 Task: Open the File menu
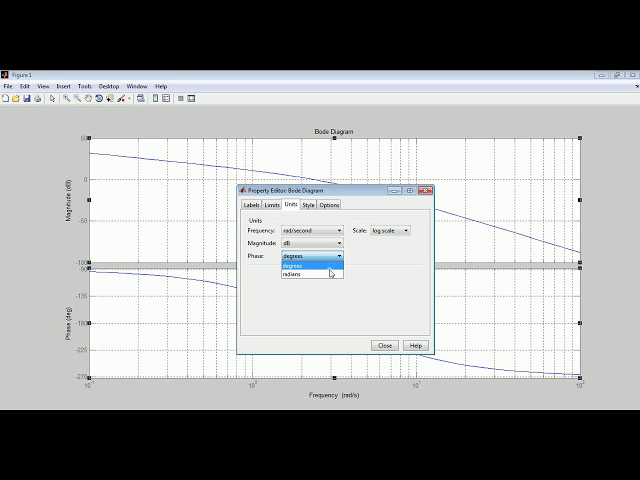(x=8, y=87)
